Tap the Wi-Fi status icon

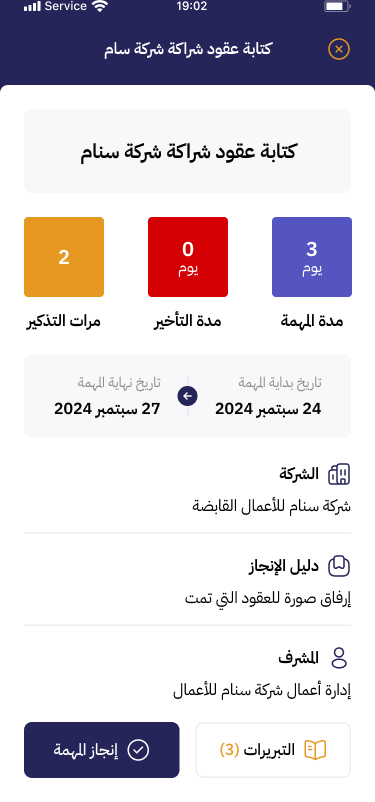tap(100, 6)
